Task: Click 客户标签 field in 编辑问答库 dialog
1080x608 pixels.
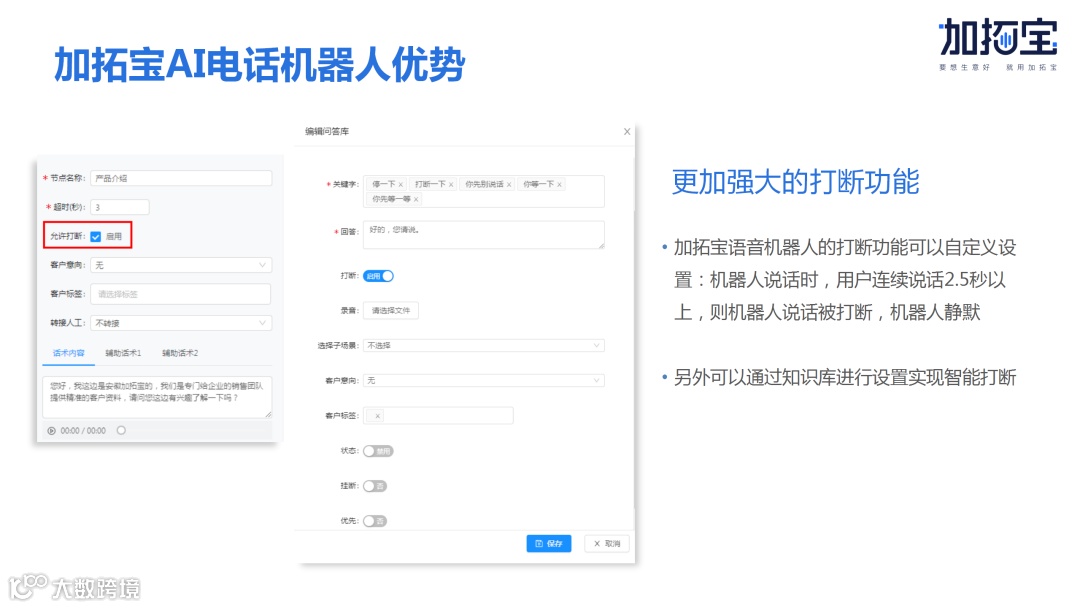Action: click(438, 416)
